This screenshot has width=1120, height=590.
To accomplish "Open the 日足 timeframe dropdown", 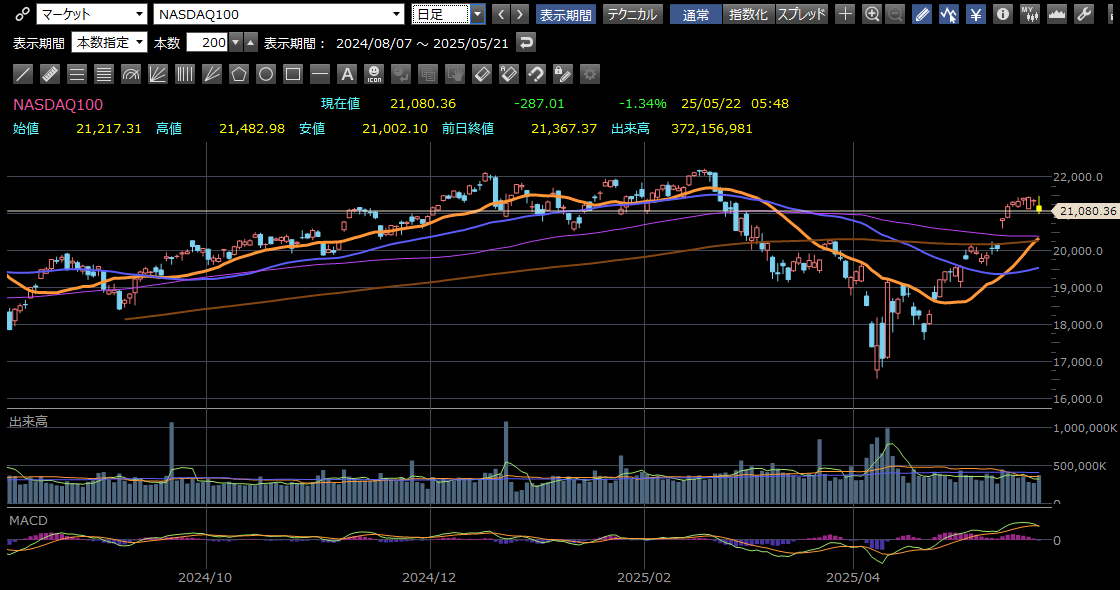I will click(449, 14).
